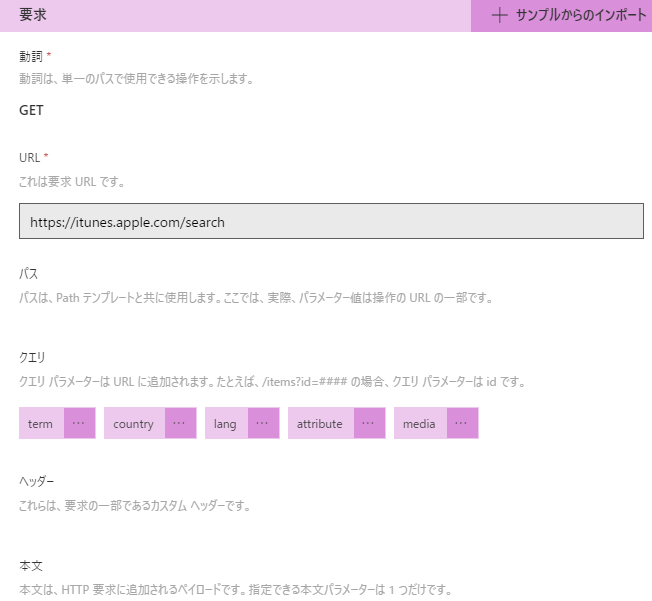Click the クエリ section label

(x=32, y=357)
